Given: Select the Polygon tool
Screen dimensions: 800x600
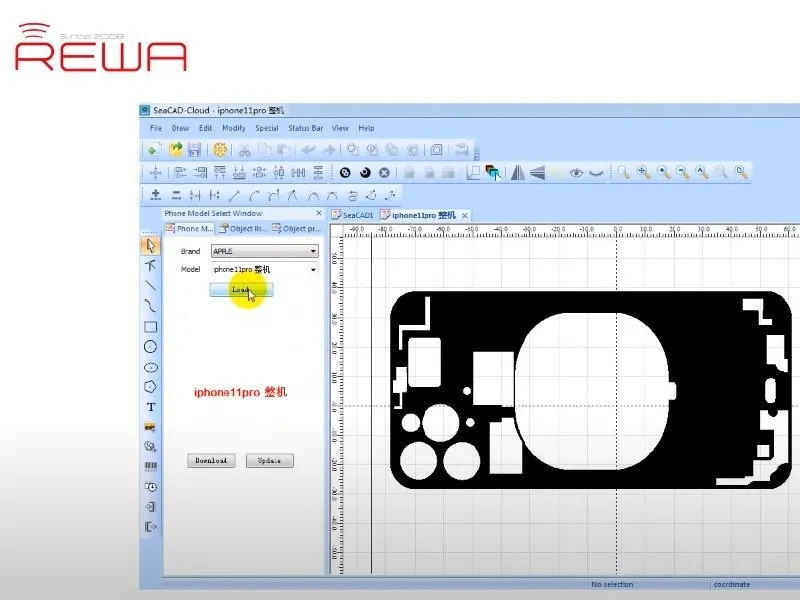Looking at the screenshot, I should click(x=151, y=387).
